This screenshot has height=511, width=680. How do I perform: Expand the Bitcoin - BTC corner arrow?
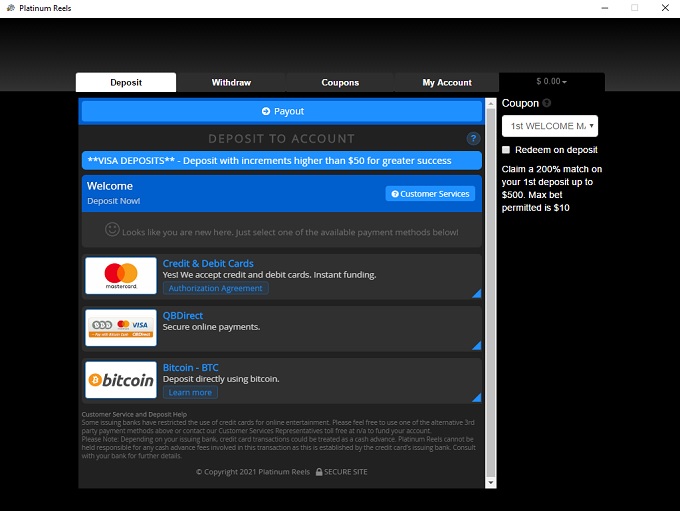pos(476,397)
